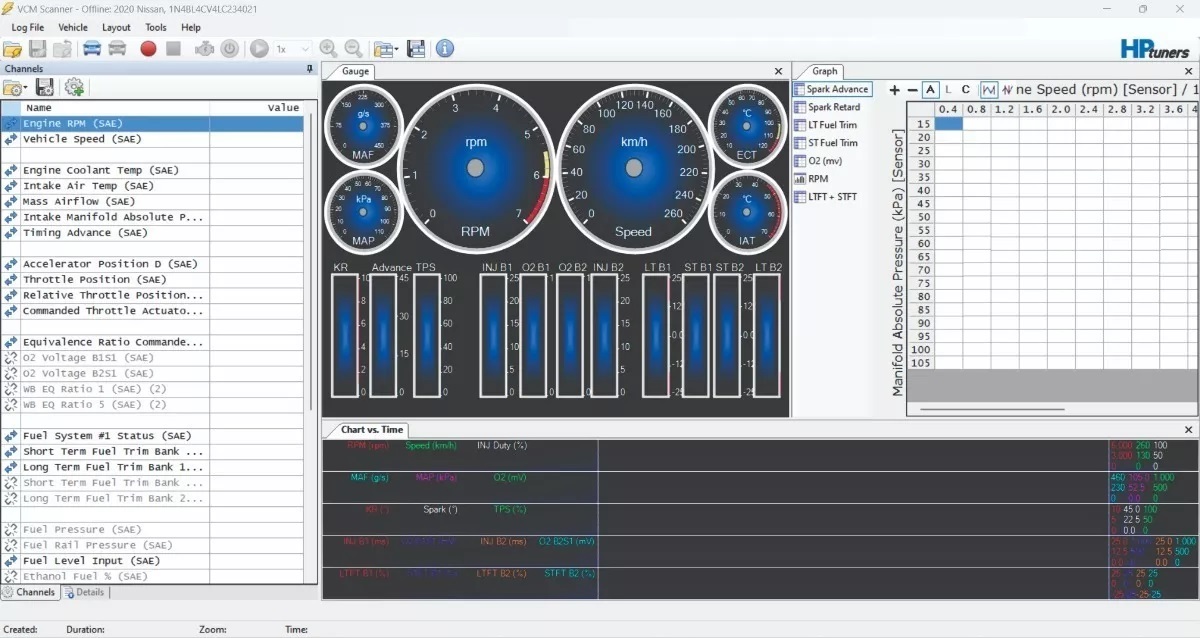Viewport: 1200px width, 638px height.
Task: Open the Vehicle menu
Action: (73, 28)
